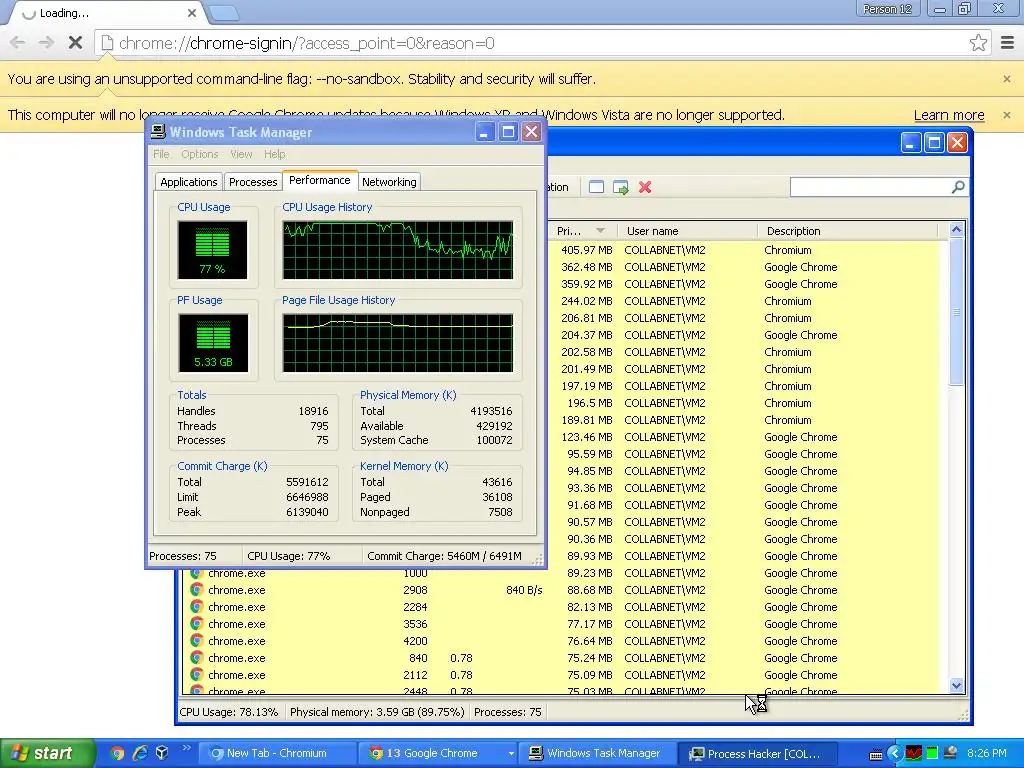Click the Task Manager title bar computer icon

tap(158, 132)
